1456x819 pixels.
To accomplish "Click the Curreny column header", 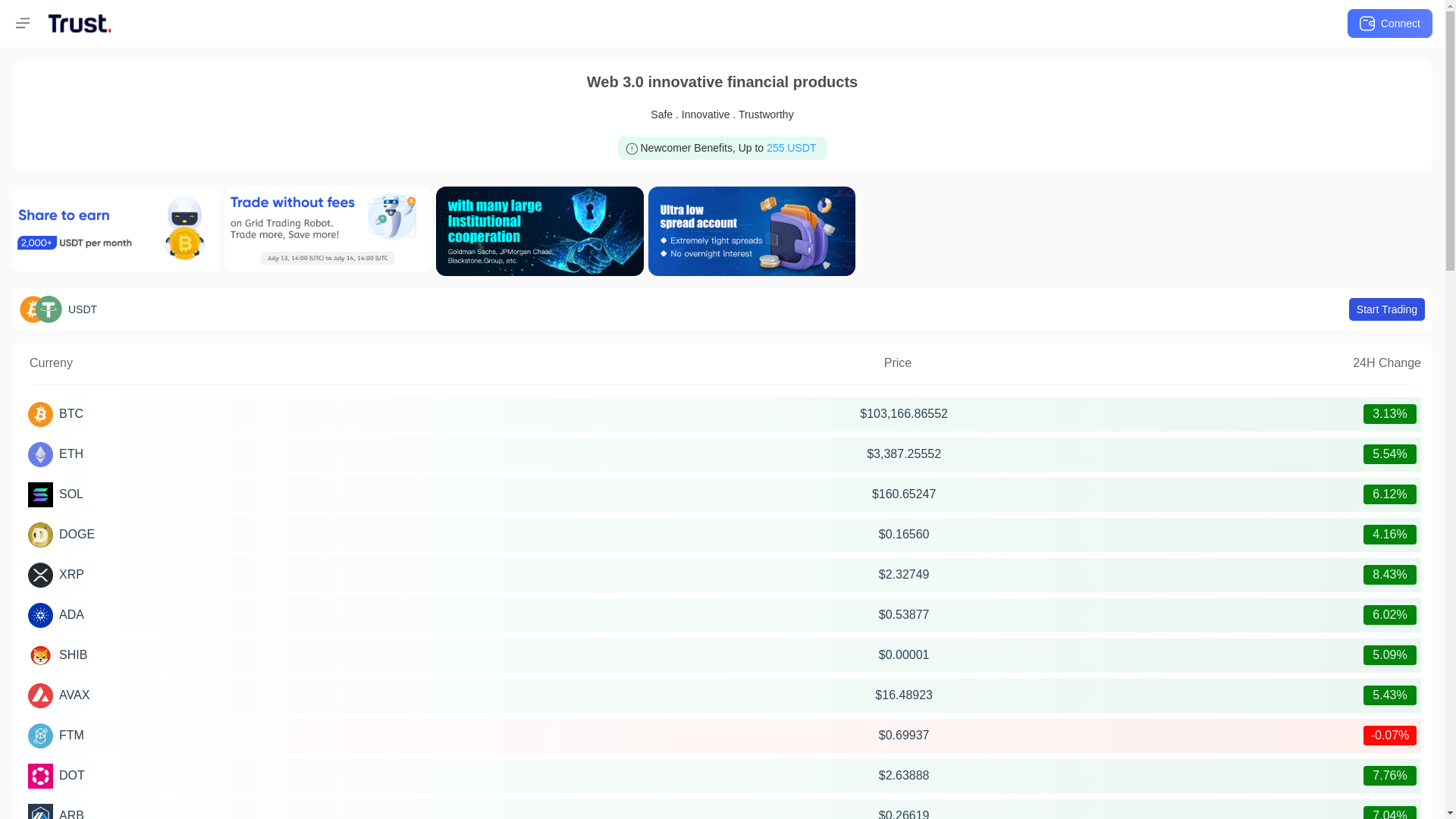I will 51,363.
